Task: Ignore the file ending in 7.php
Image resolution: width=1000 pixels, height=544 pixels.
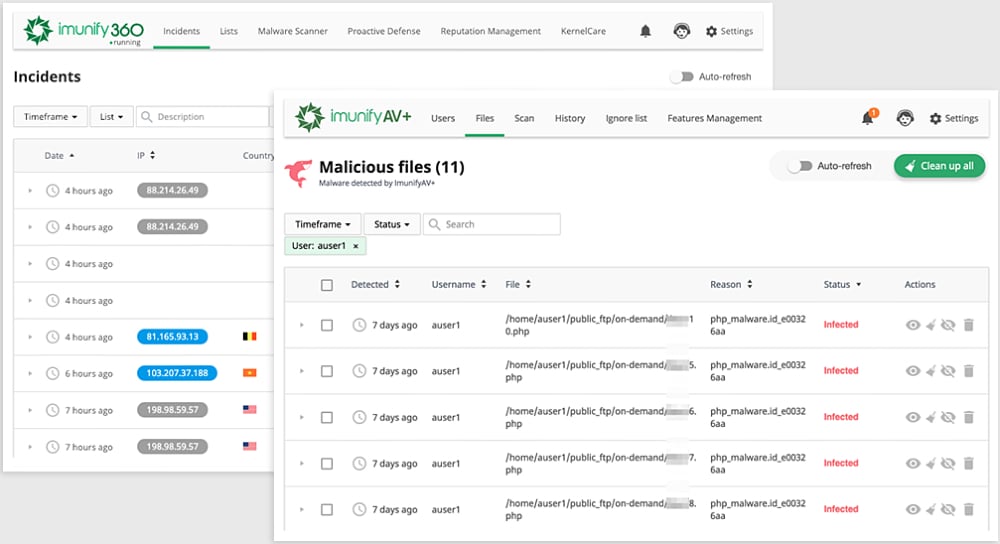Action: [948, 463]
